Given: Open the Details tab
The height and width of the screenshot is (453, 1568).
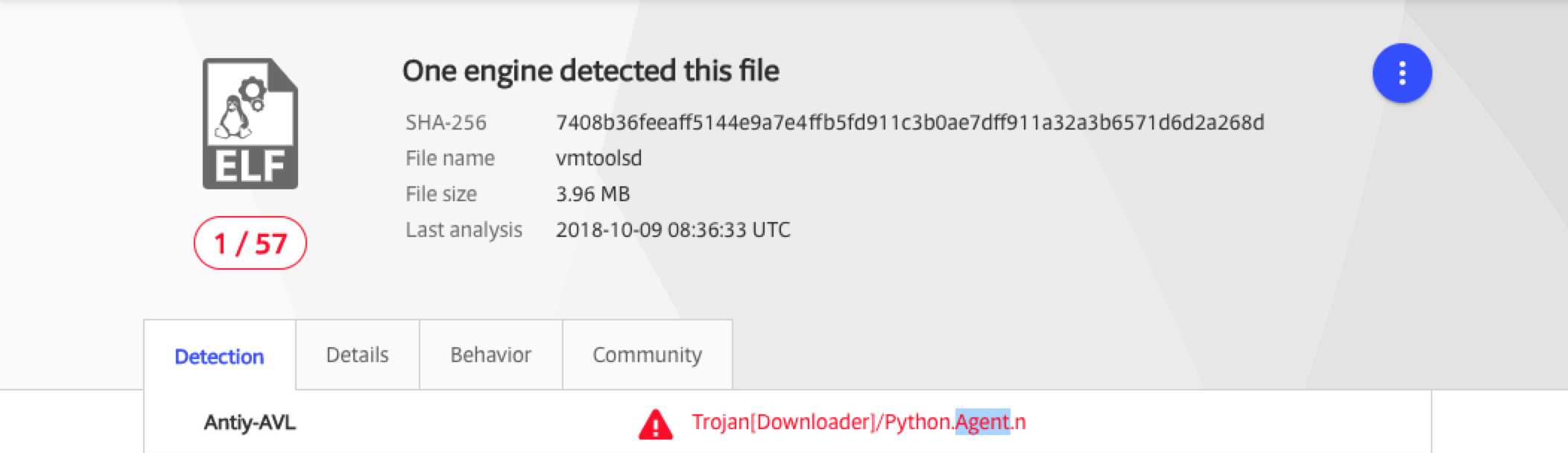Looking at the screenshot, I should click(x=357, y=355).
